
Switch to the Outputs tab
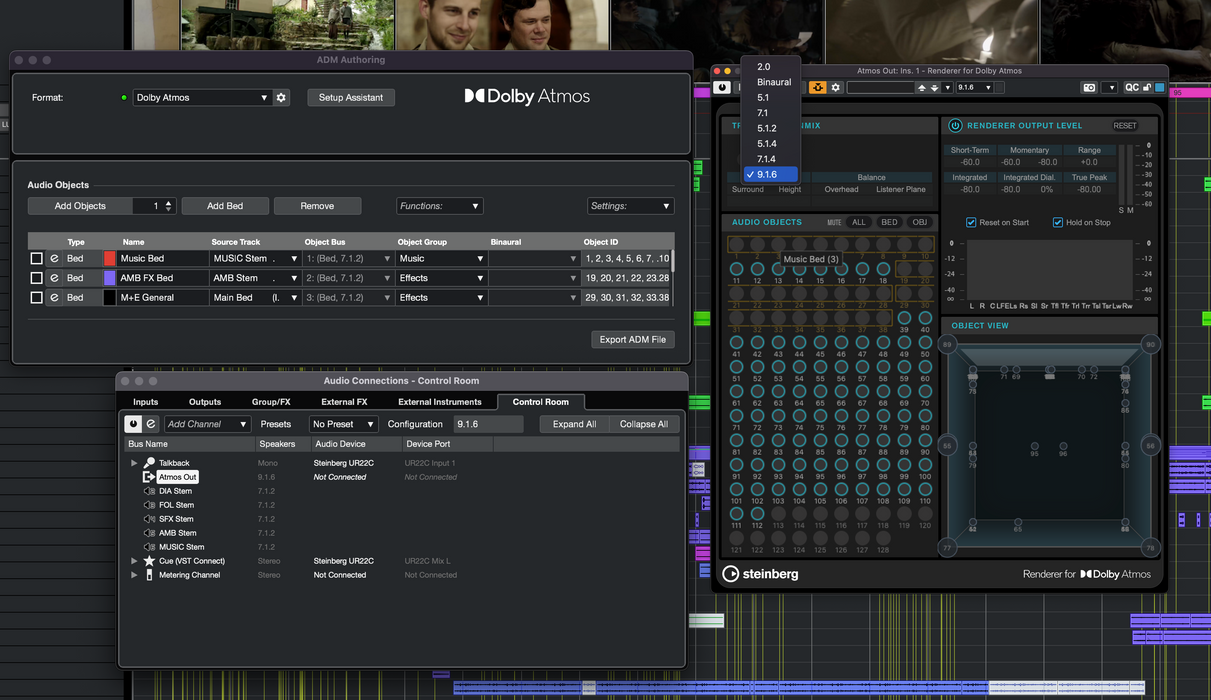click(x=205, y=402)
